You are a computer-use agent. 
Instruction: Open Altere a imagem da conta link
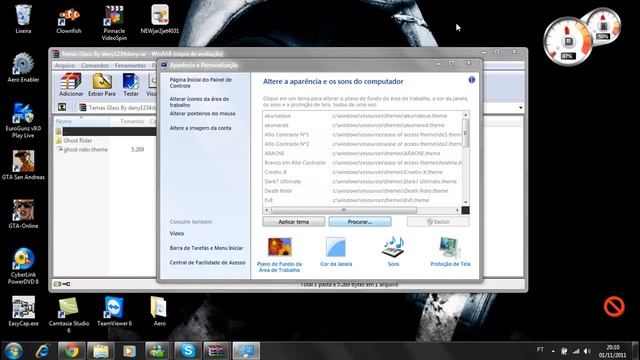(200, 128)
